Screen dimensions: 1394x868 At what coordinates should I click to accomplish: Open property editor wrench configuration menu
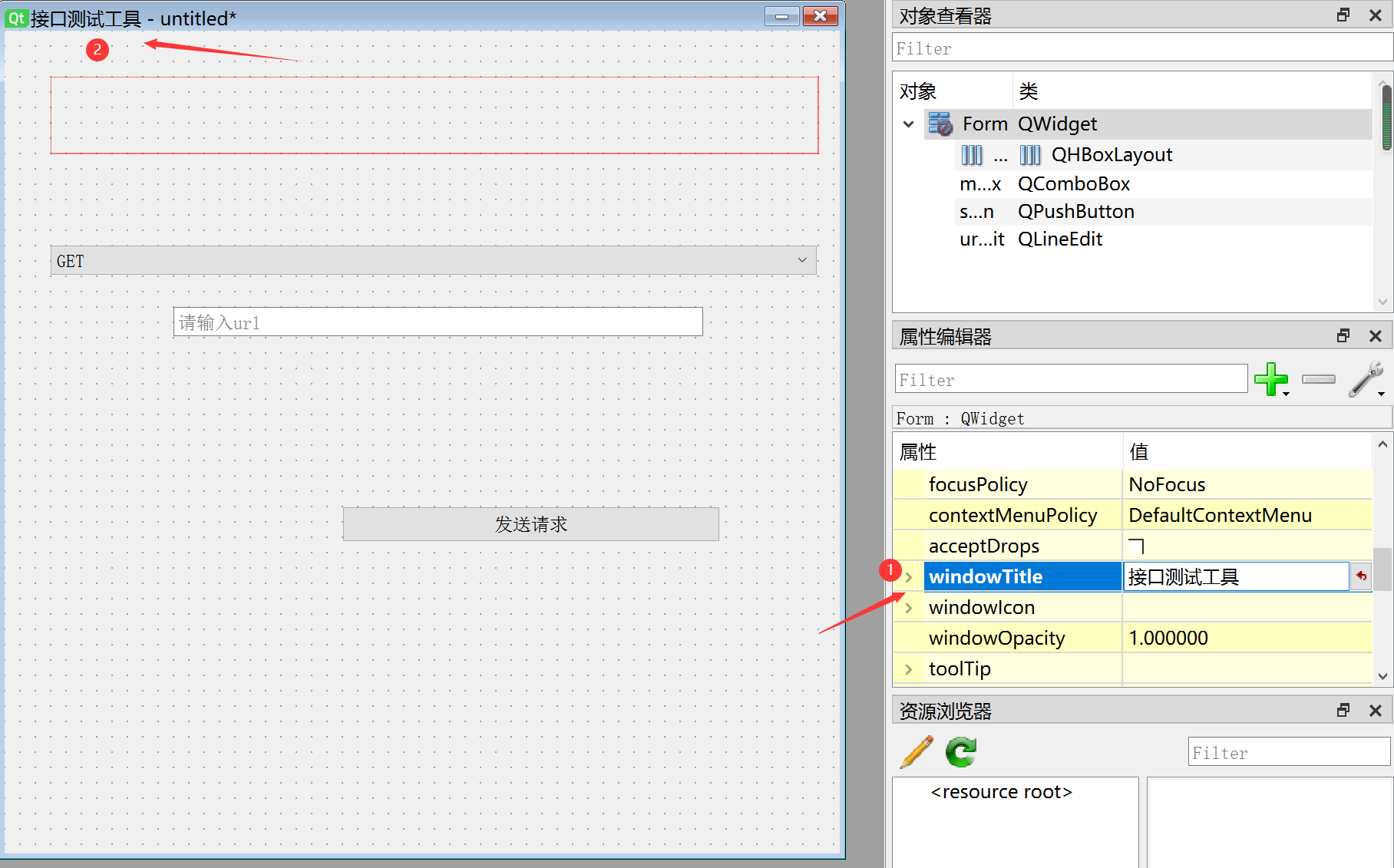tap(1366, 379)
